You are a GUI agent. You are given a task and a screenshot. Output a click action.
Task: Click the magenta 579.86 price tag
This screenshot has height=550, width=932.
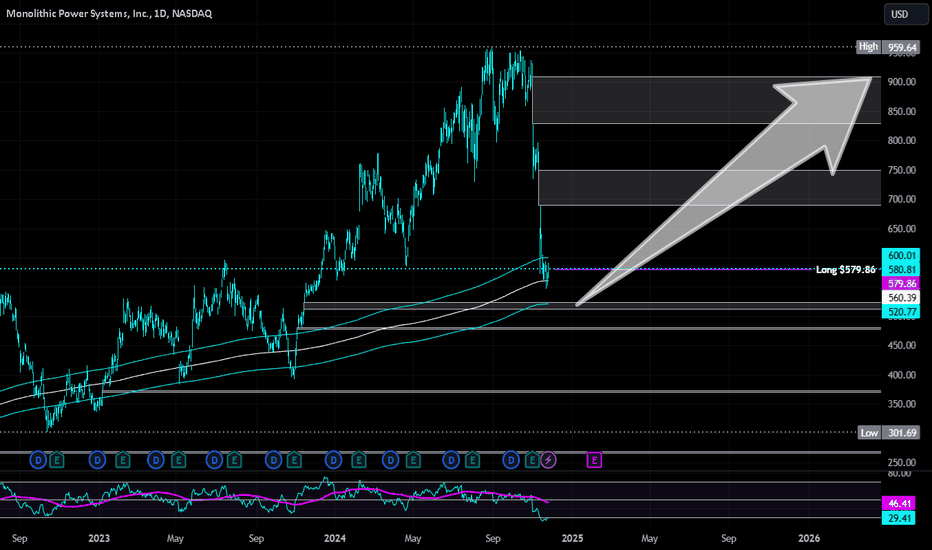901,284
